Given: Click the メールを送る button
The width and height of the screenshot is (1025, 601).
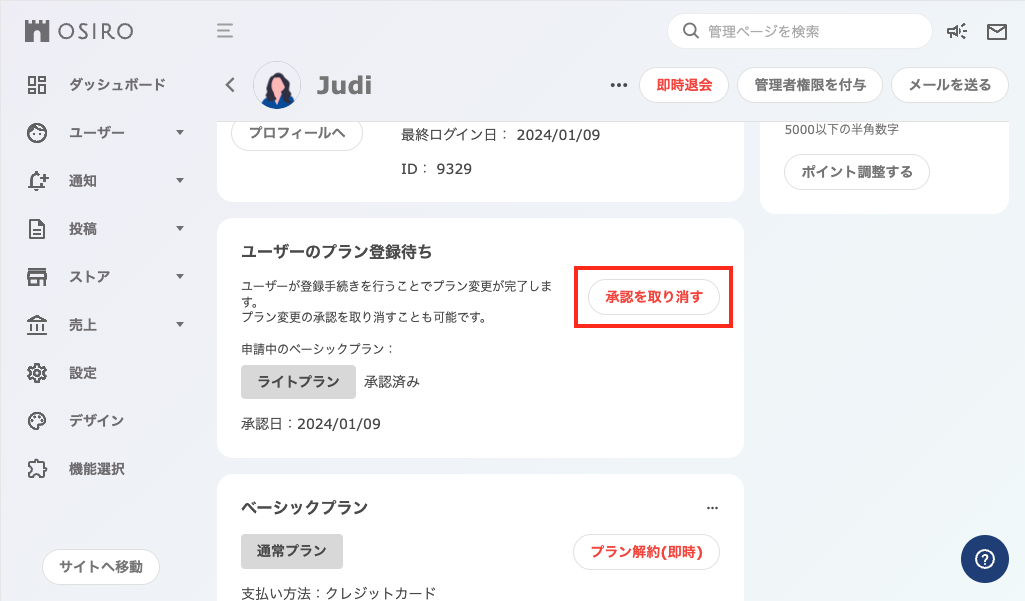Looking at the screenshot, I should click(949, 85).
